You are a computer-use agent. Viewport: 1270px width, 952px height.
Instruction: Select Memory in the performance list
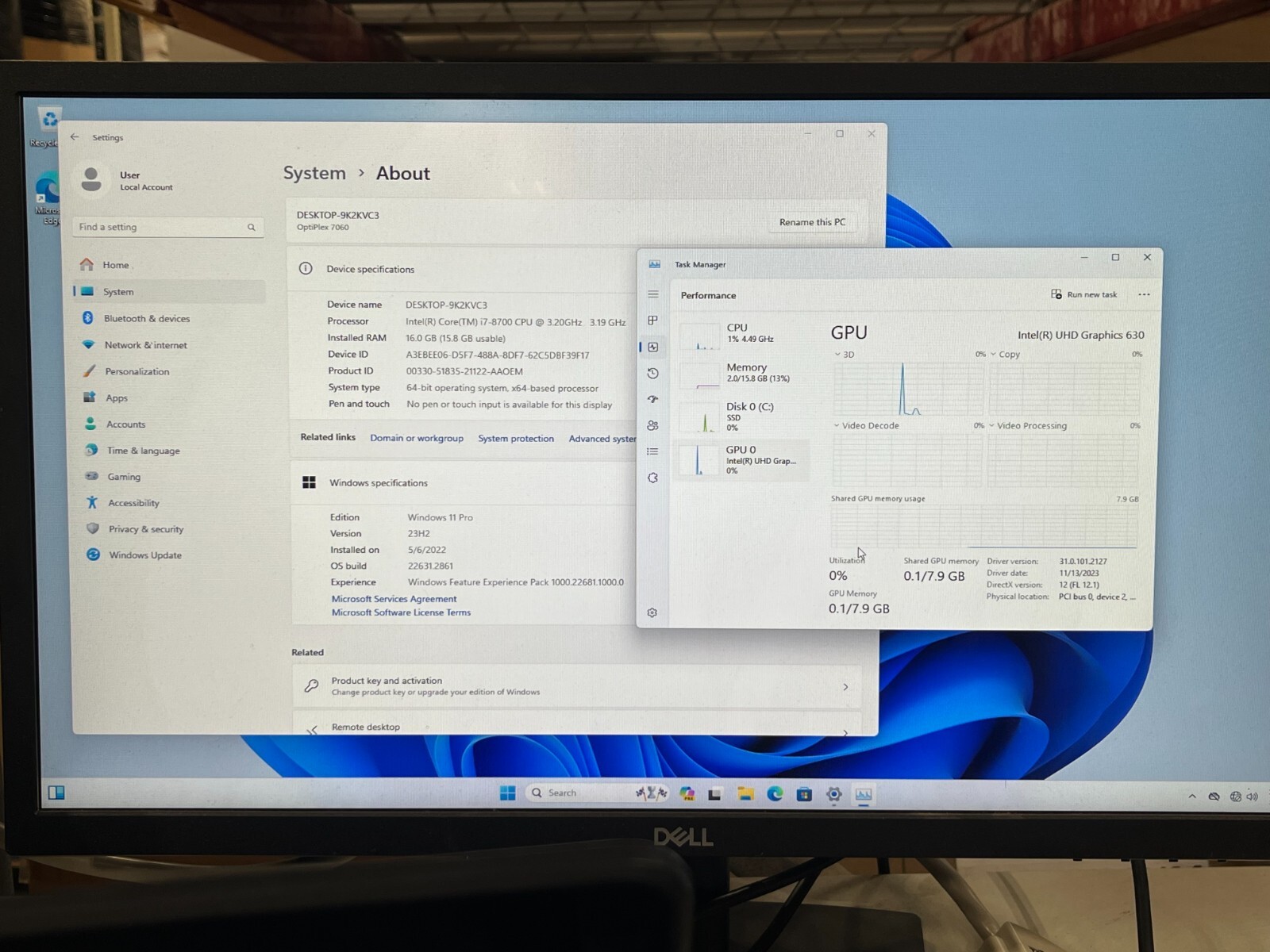[742, 374]
